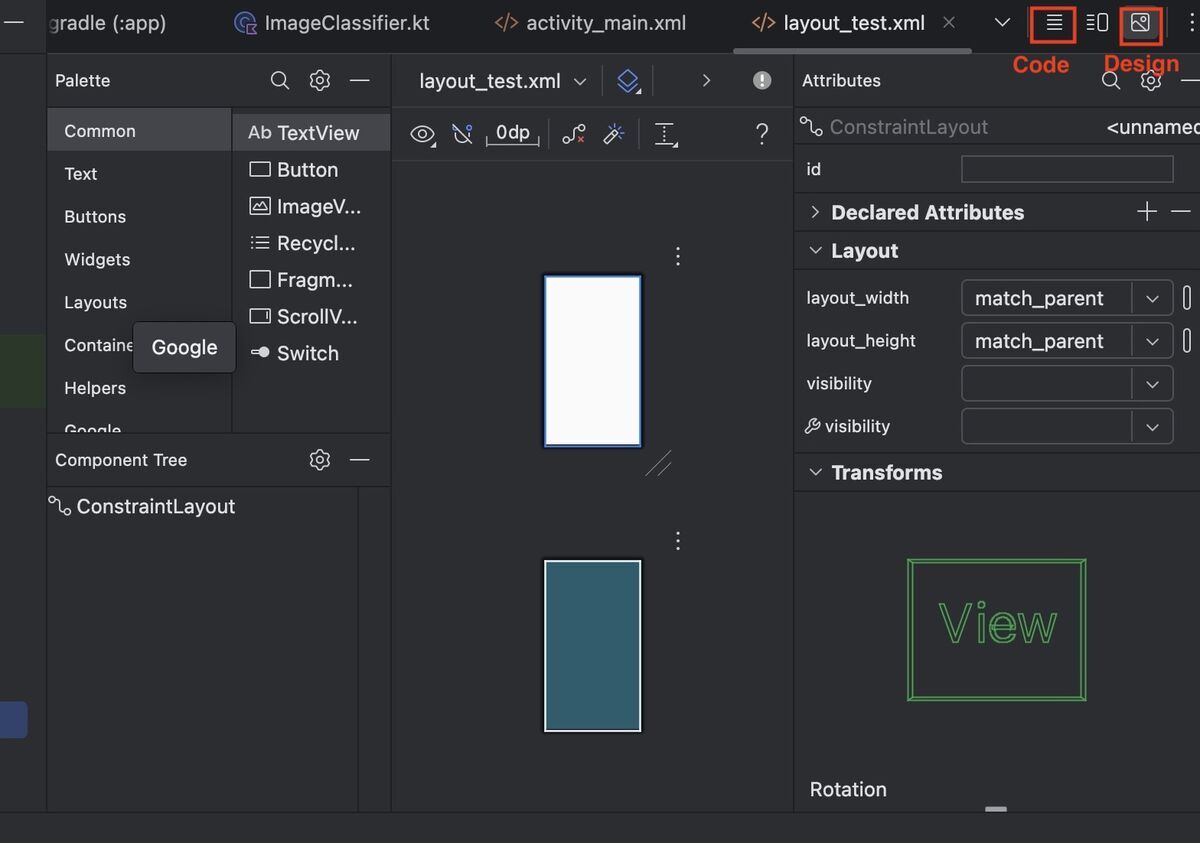Switch editor to Design view mode
The image size is (1200, 843).
point(1140,23)
